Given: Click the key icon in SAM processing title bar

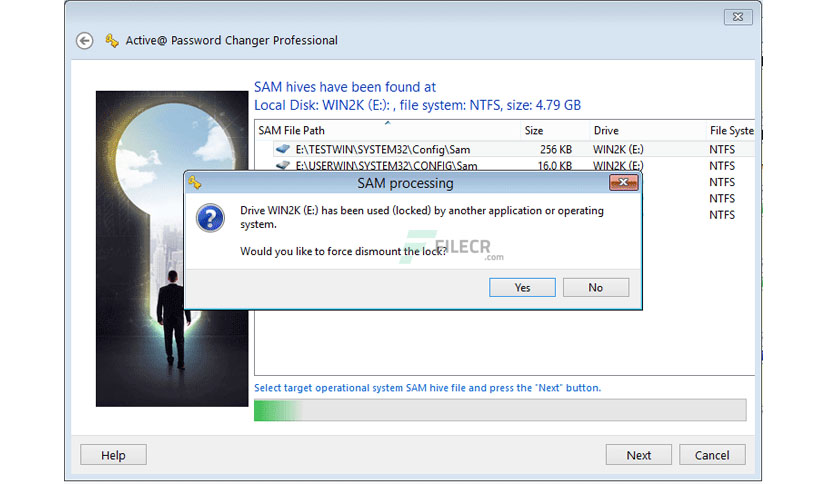Looking at the screenshot, I should pos(195,183).
